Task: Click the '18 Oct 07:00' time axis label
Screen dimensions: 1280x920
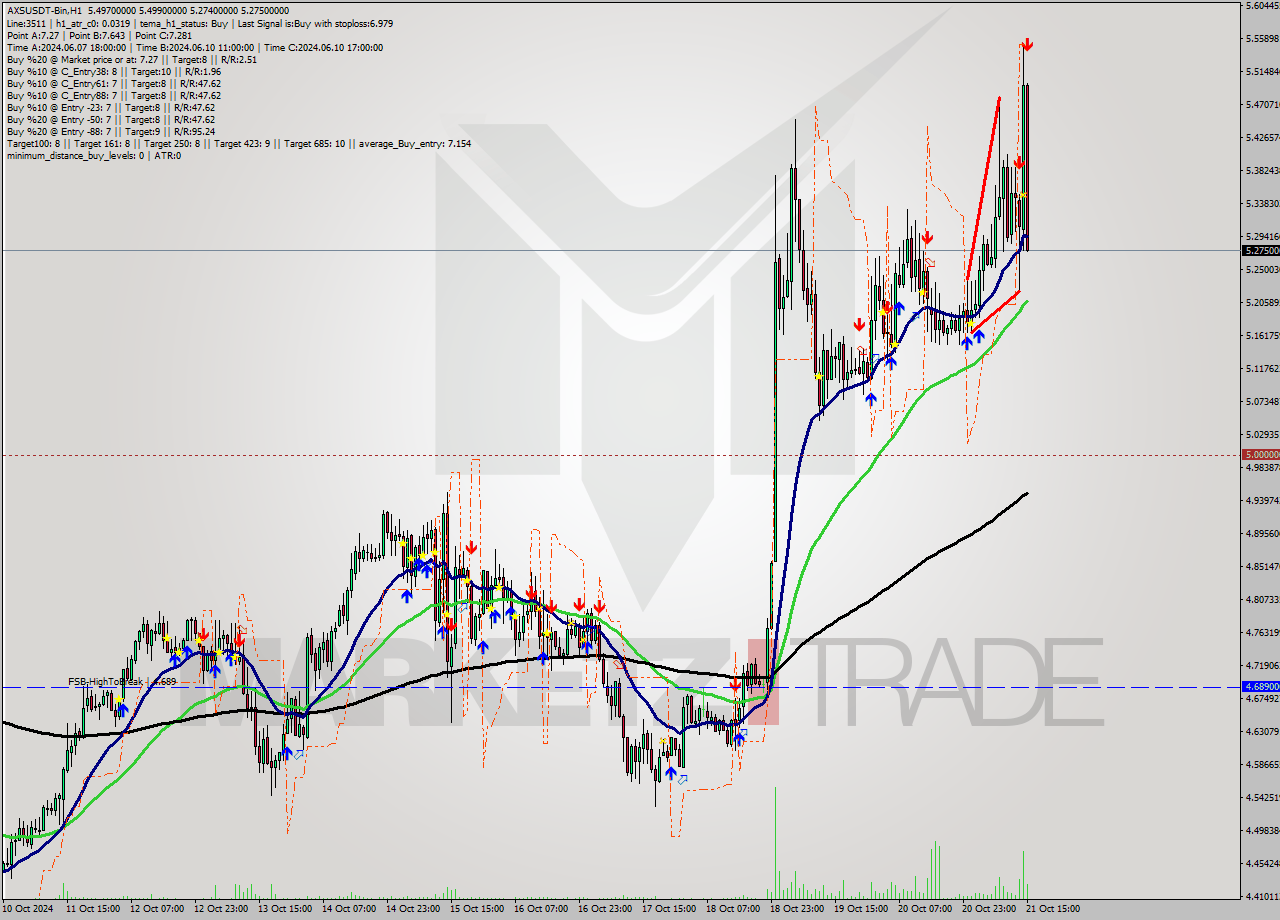Action: (733, 909)
